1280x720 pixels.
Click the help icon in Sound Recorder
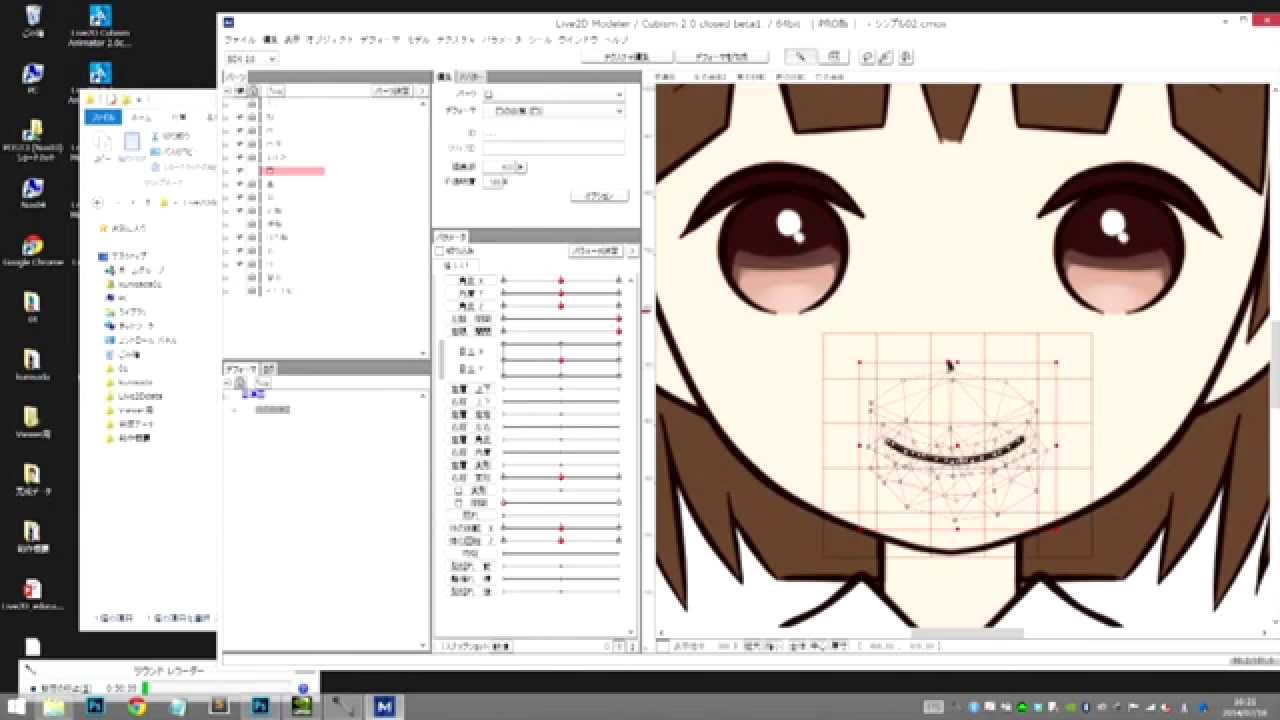click(304, 688)
